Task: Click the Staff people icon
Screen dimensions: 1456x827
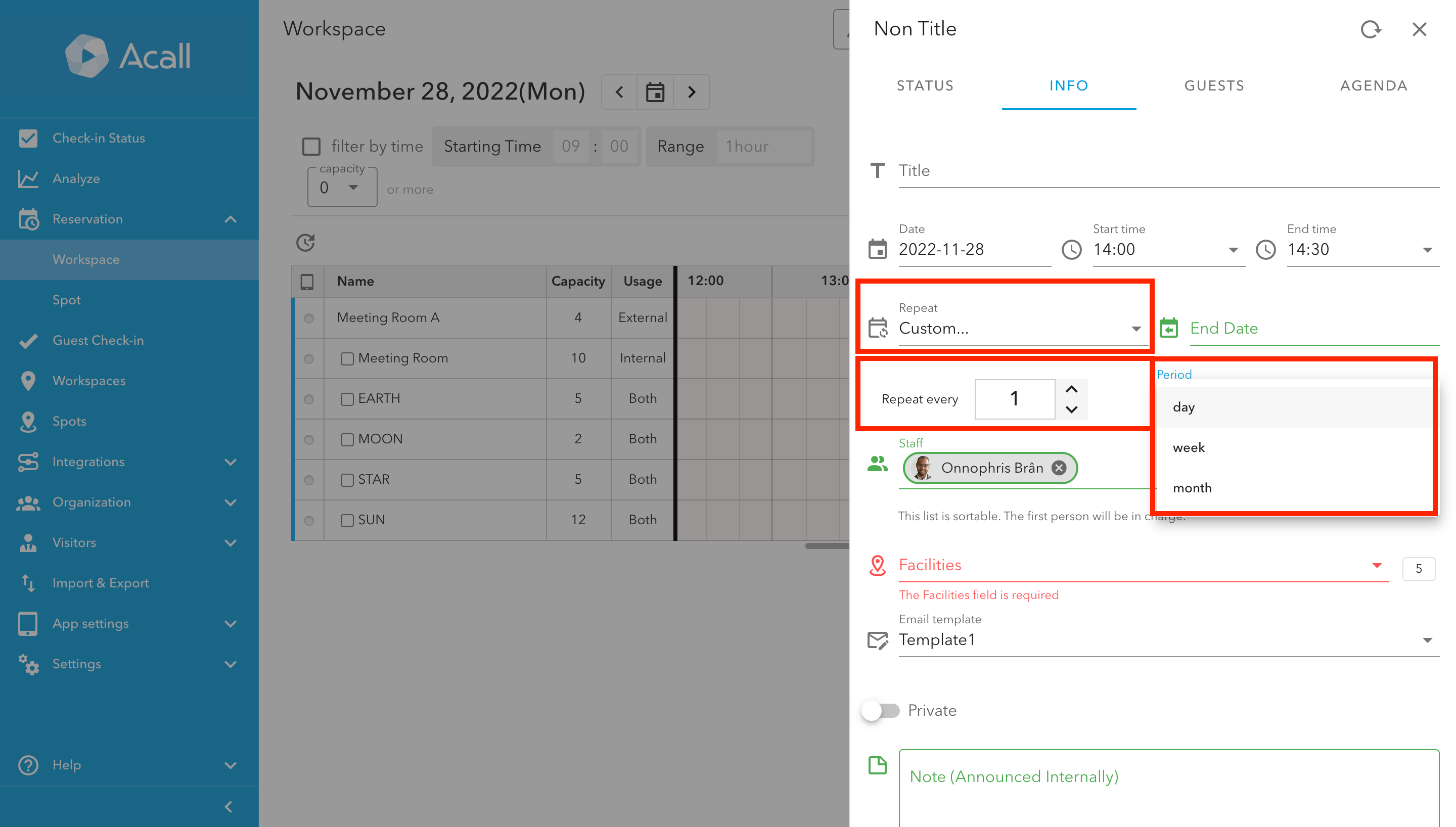Action: pos(877,464)
